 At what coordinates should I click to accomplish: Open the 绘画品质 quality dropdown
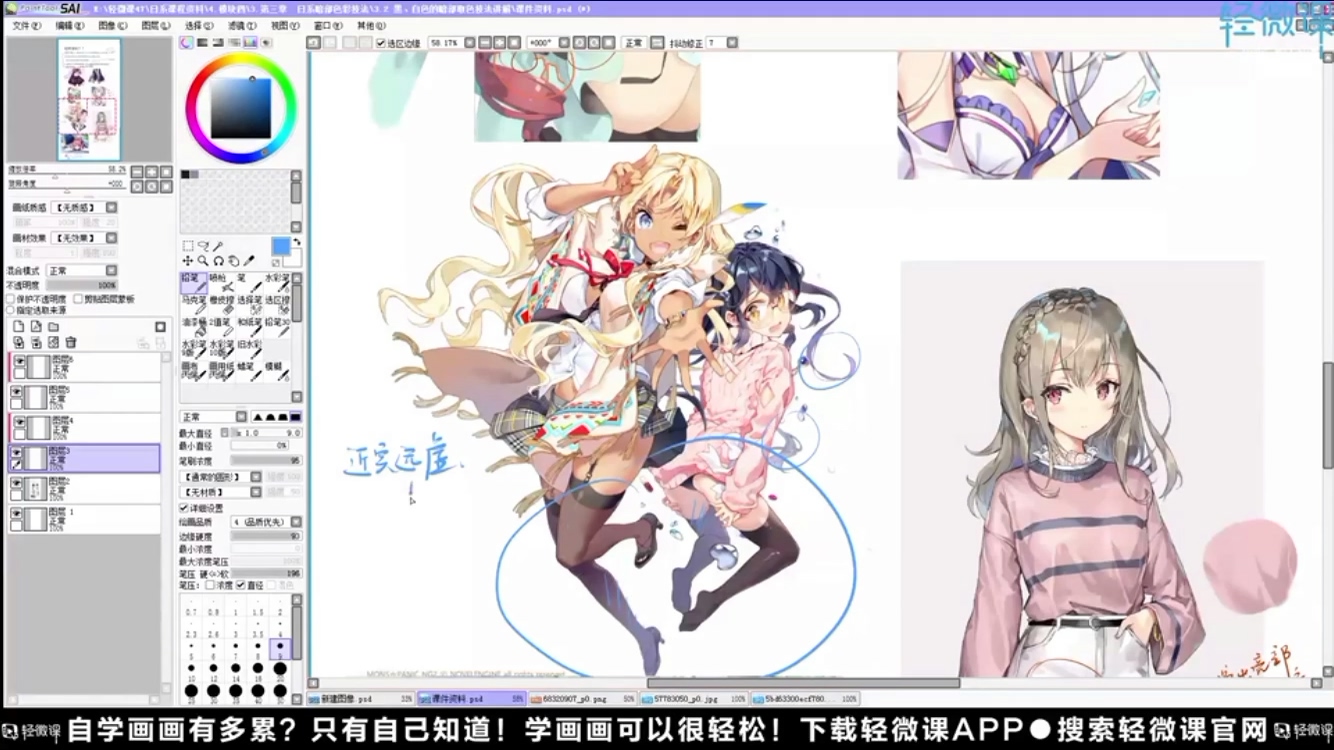(267, 522)
